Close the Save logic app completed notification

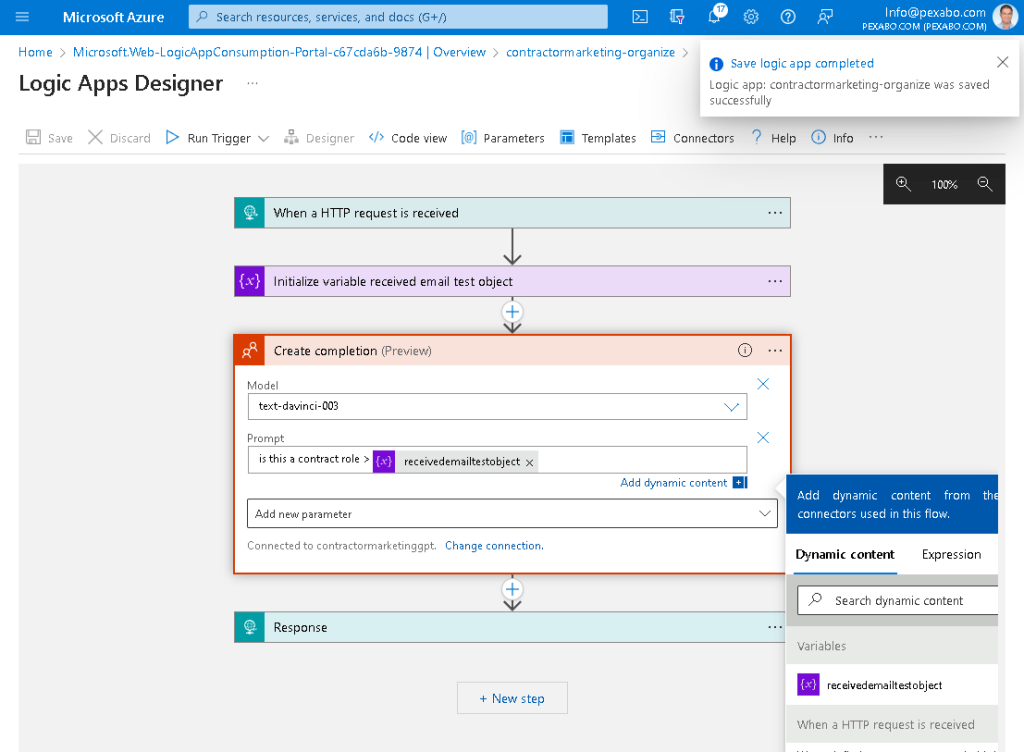click(x=1002, y=62)
